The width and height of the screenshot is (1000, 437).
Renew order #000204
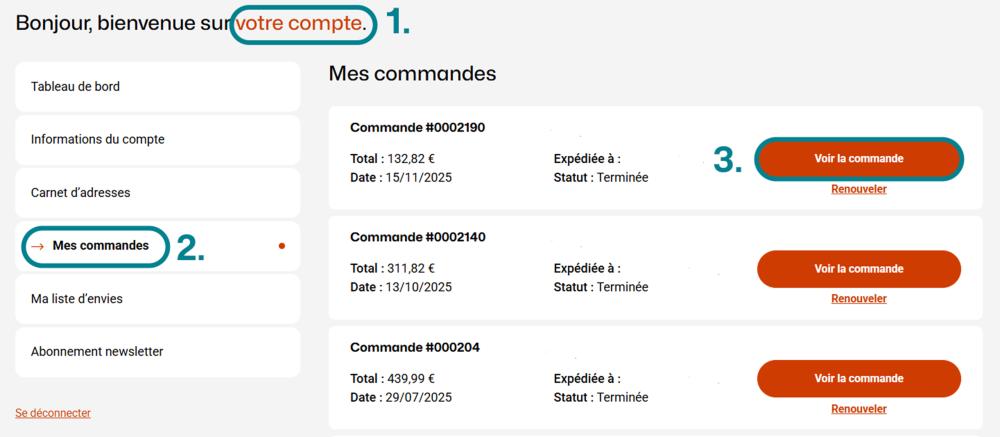pos(859,409)
